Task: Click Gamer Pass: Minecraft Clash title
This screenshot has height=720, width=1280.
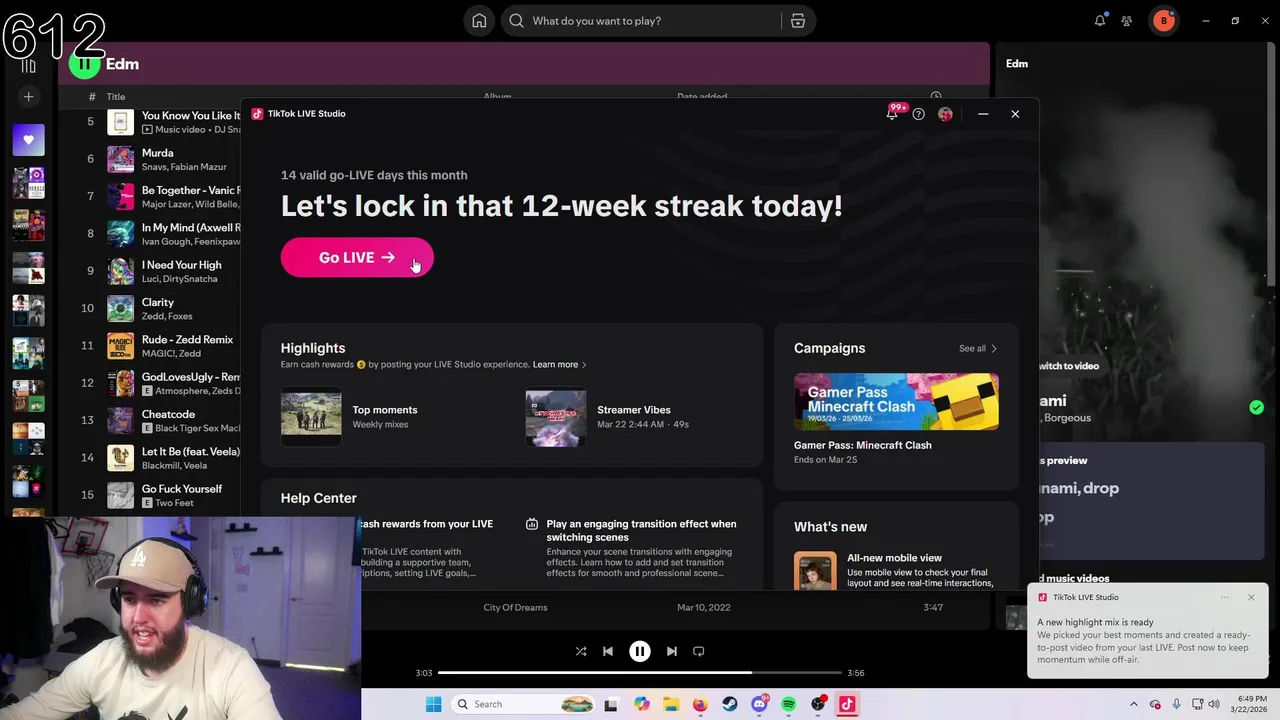Action: tap(862, 445)
